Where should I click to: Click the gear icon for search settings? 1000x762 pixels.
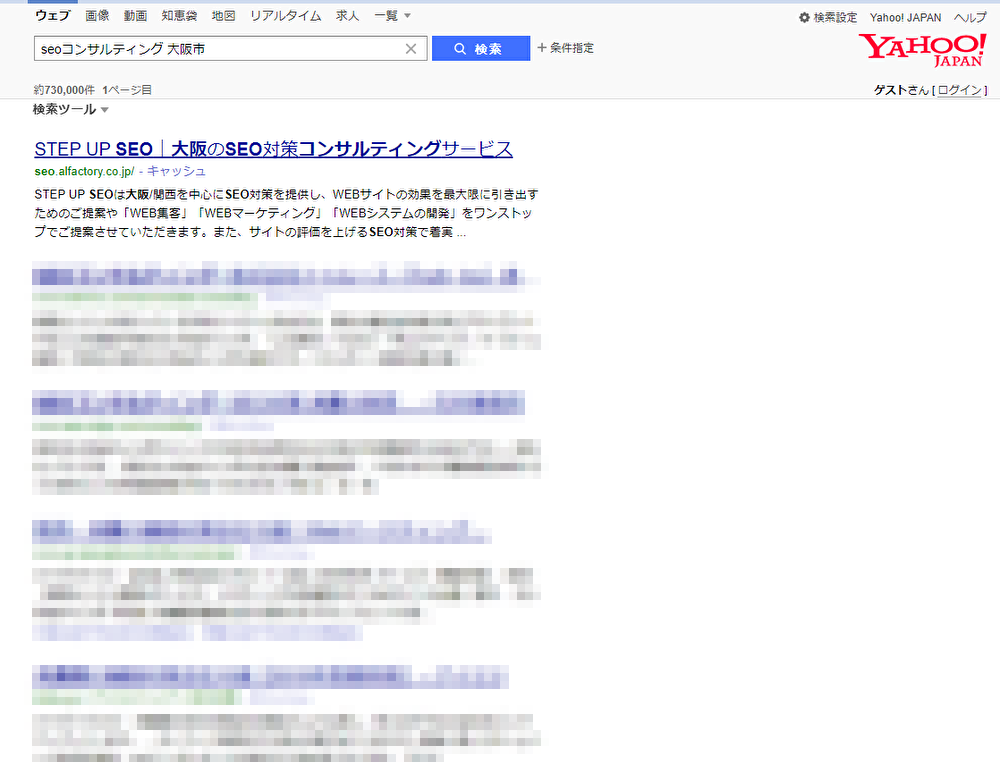804,18
